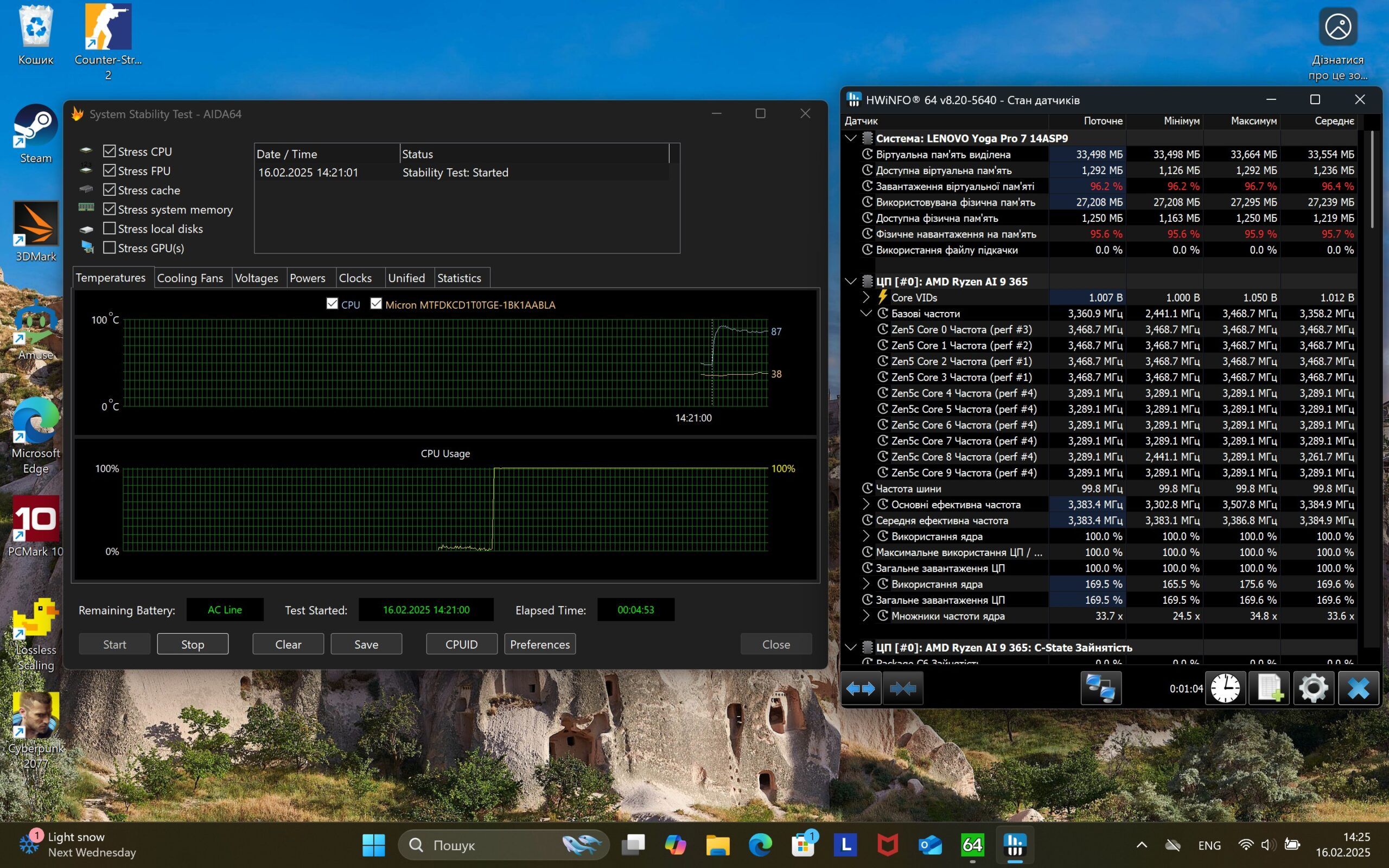Viewport: 1389px width, 868px height.
Task: Expand the Core VIDs sensor group
Action: pos(866,297)
